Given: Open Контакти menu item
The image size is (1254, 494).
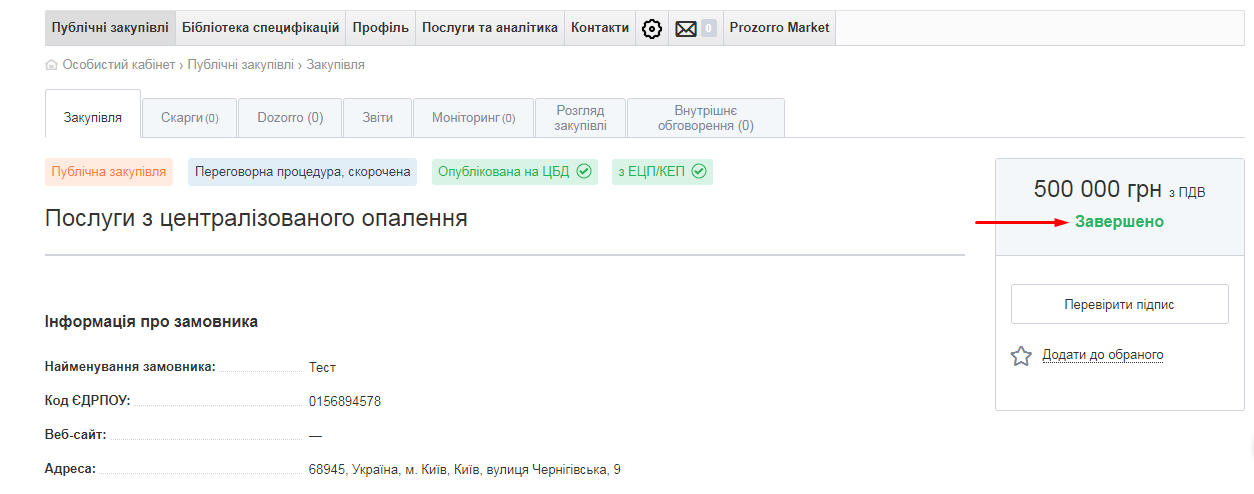Looking at the screenshot, I should coord(600,28).
